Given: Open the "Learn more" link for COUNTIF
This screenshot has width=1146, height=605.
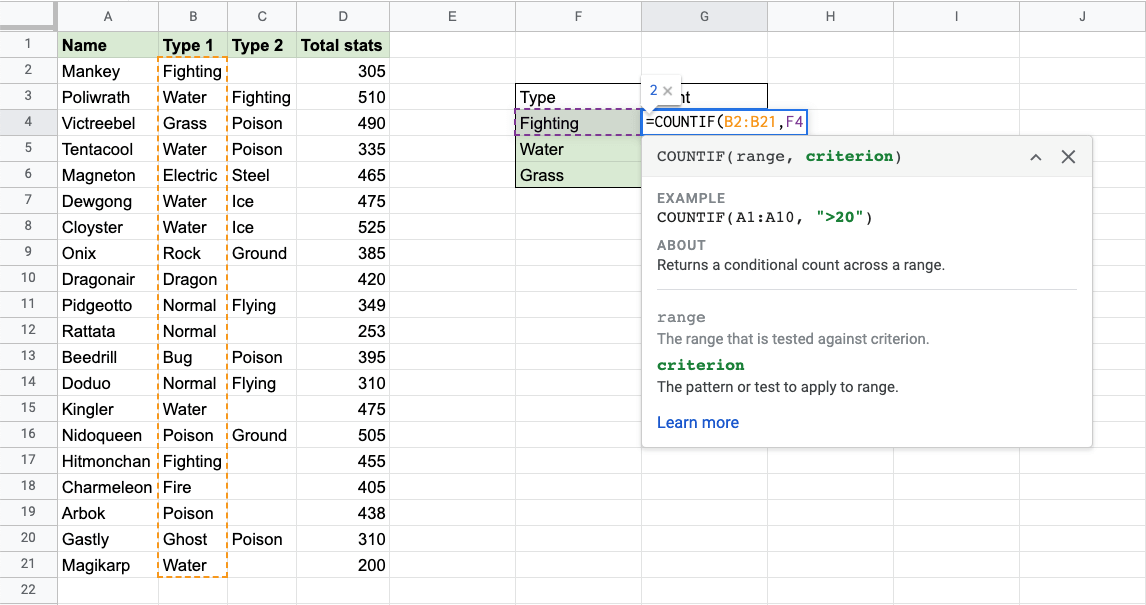Looking at the screenshot, I should pos(698,422).
